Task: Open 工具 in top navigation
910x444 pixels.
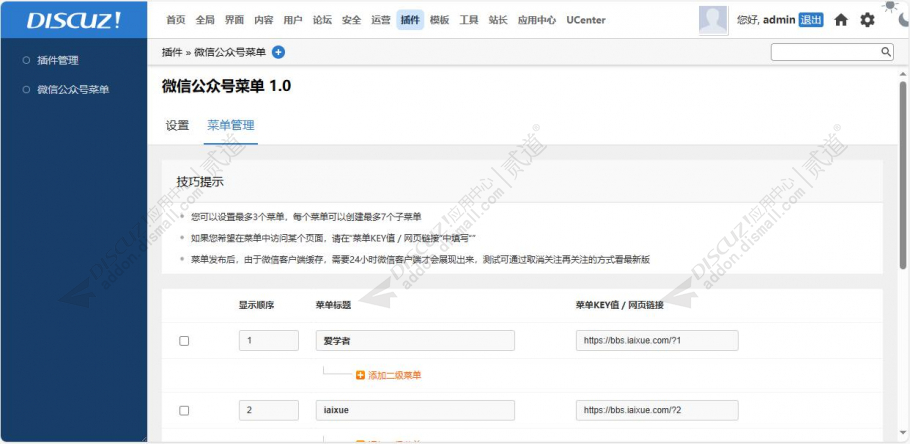Action: pos(469,20)
